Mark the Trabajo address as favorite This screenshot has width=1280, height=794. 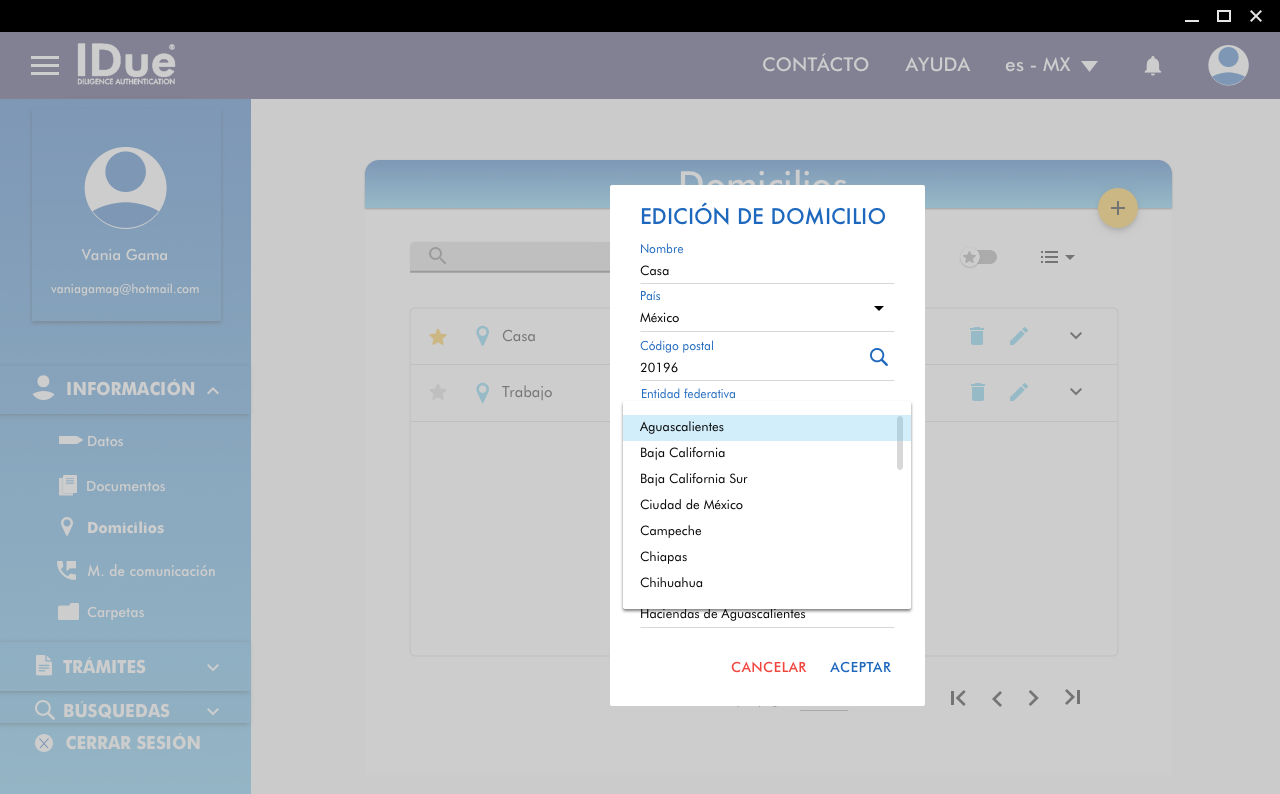(x=437, y=392)
